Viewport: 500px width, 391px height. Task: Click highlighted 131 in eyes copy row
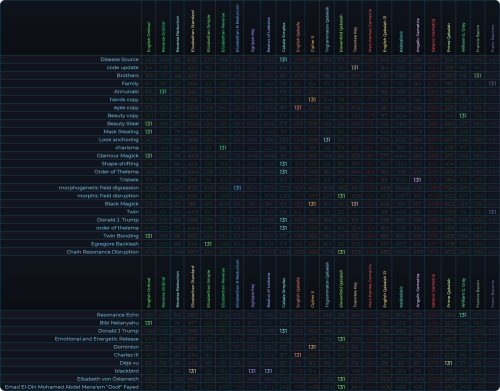click(298, 108)
